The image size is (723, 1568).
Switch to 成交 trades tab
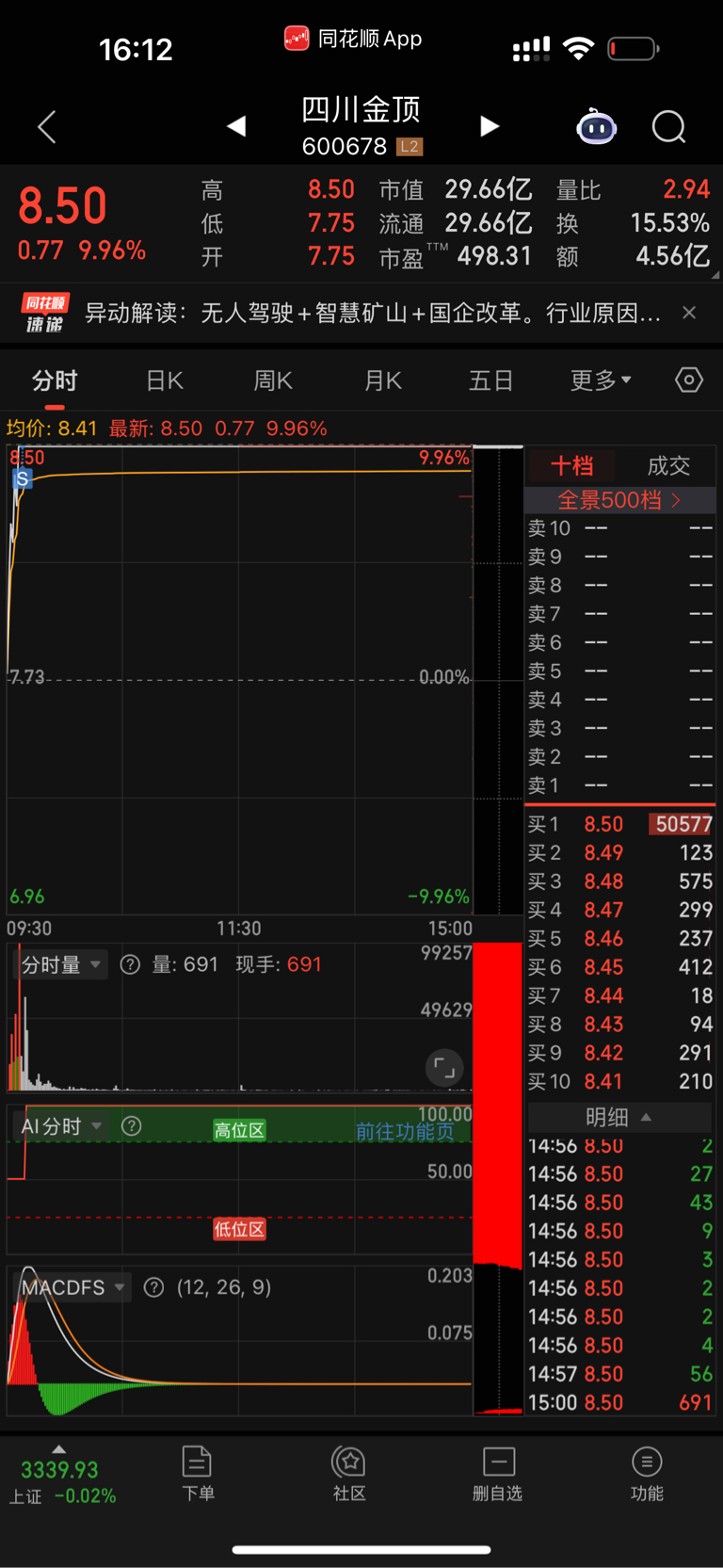[668, 465]
